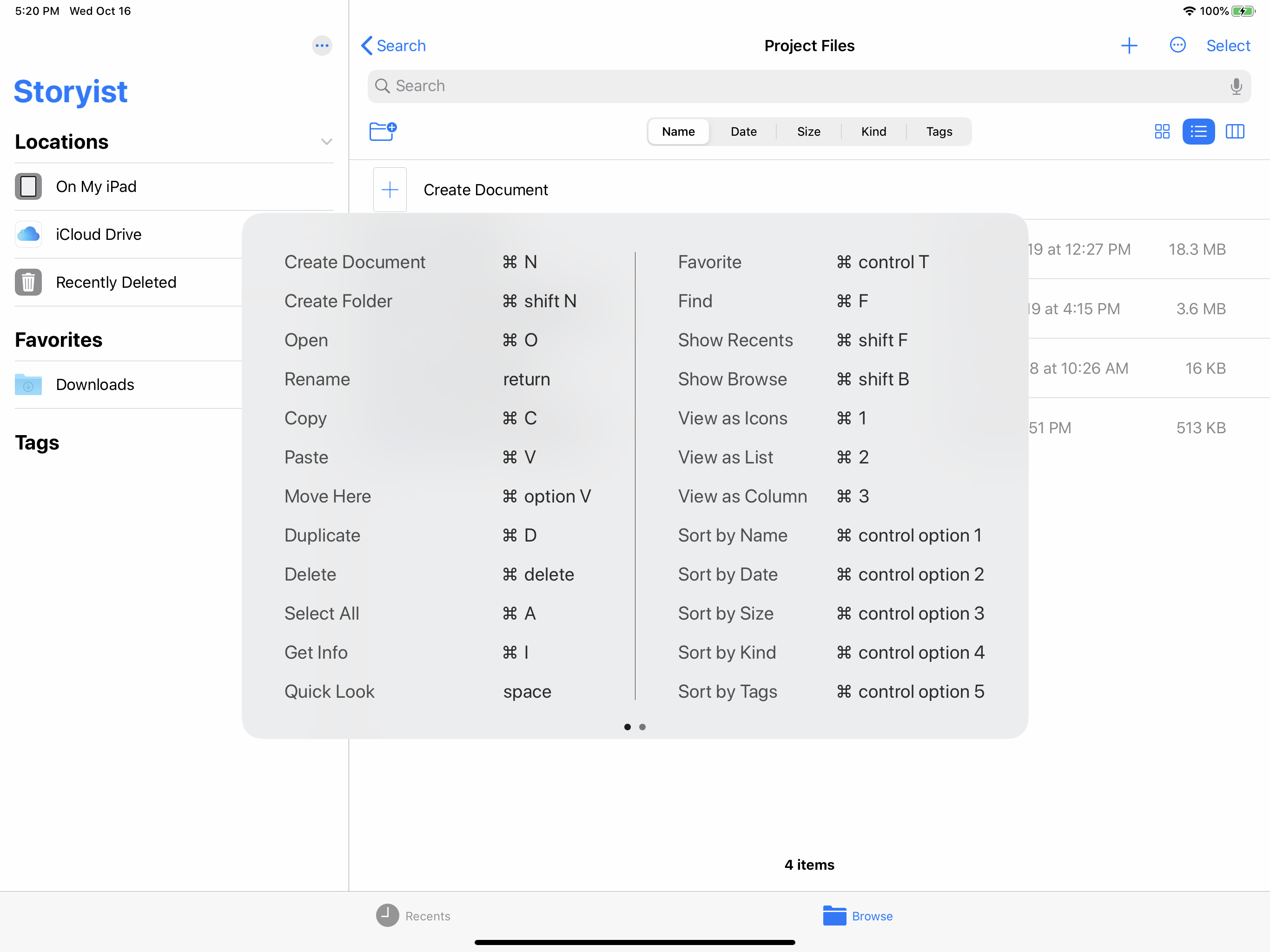Sort files by Tags segment
This screenshot has width=1270, height=952.
click(x=939, y=132)
